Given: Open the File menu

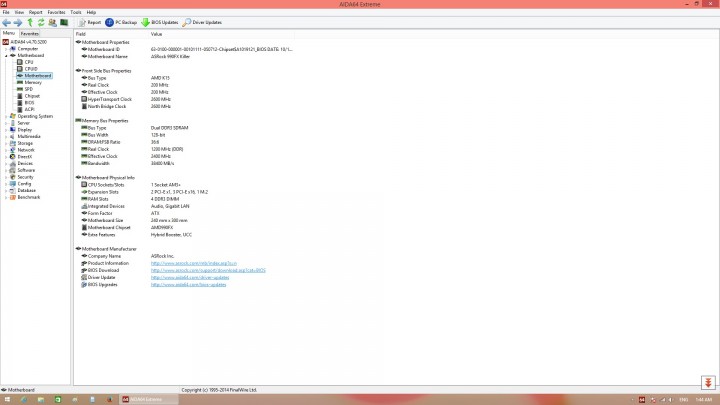Looking at the screenshot, I should click(6, 12).
